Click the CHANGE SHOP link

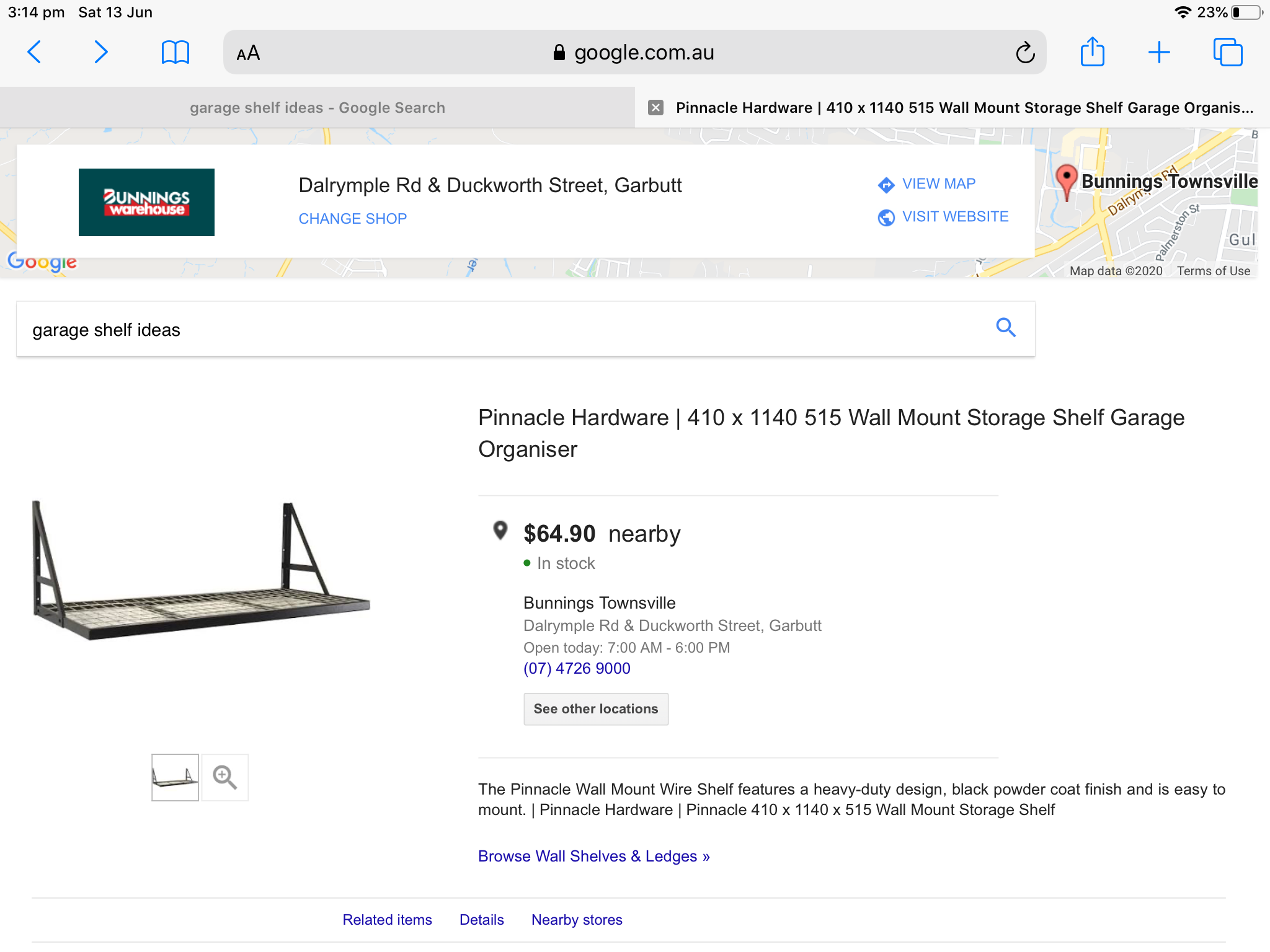click(352, 219)
